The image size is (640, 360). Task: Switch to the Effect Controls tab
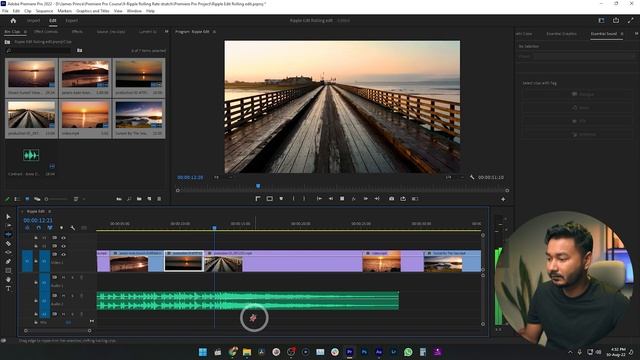point(46,31)
